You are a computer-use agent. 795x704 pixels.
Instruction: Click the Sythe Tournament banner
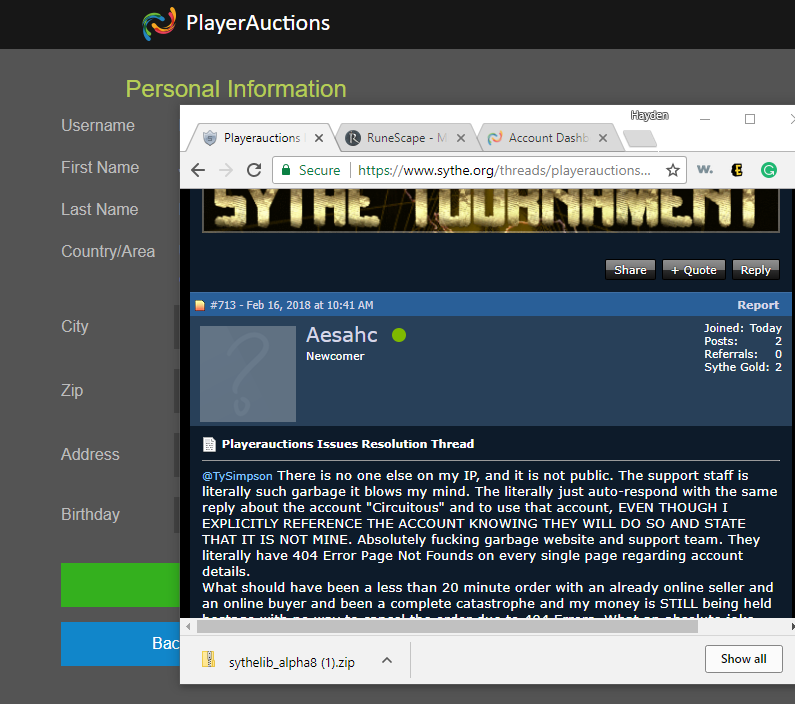click(x=490, y=210)
